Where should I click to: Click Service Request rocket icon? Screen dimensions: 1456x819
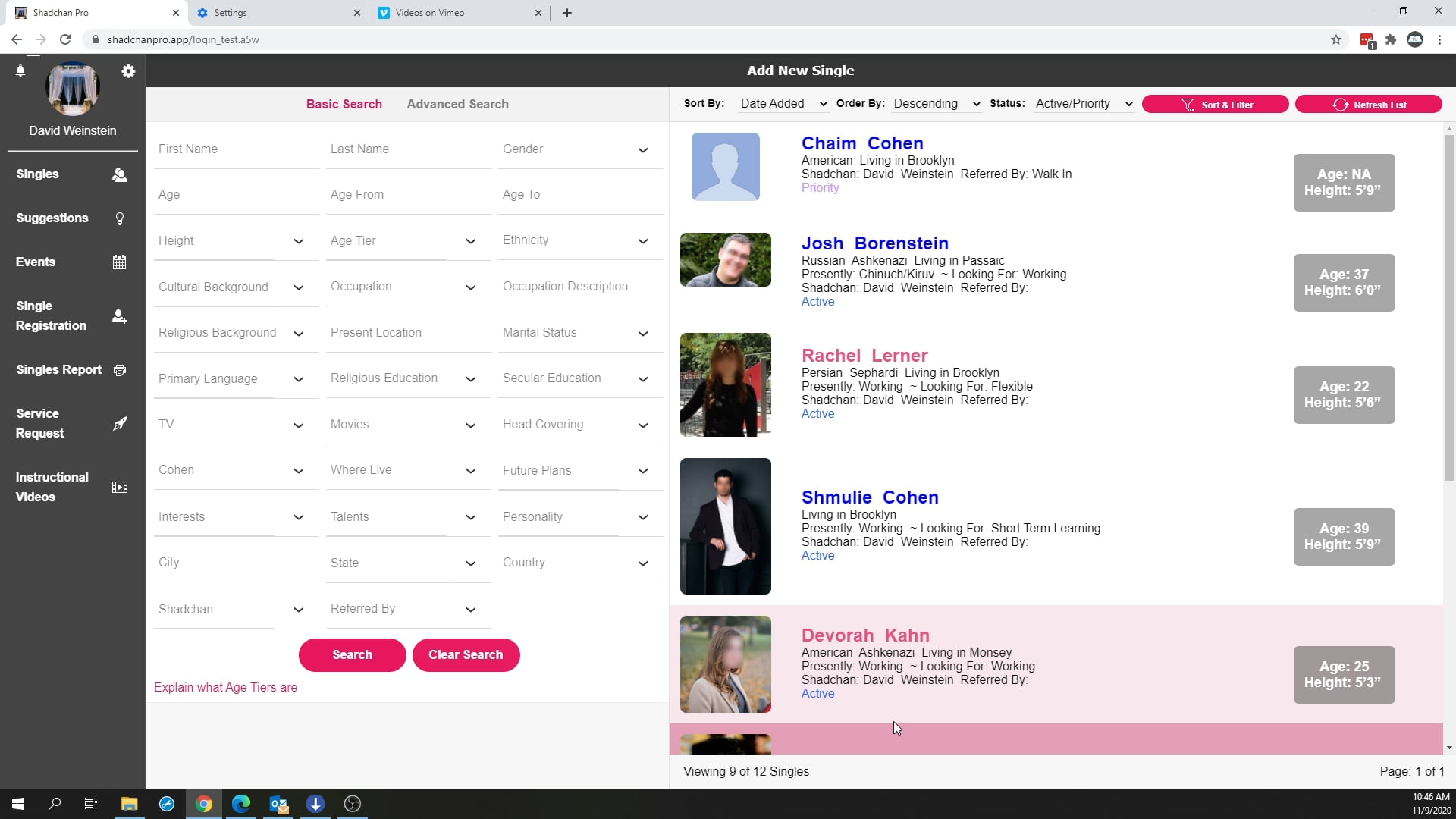pyautogui.click(x=119, y=424)
